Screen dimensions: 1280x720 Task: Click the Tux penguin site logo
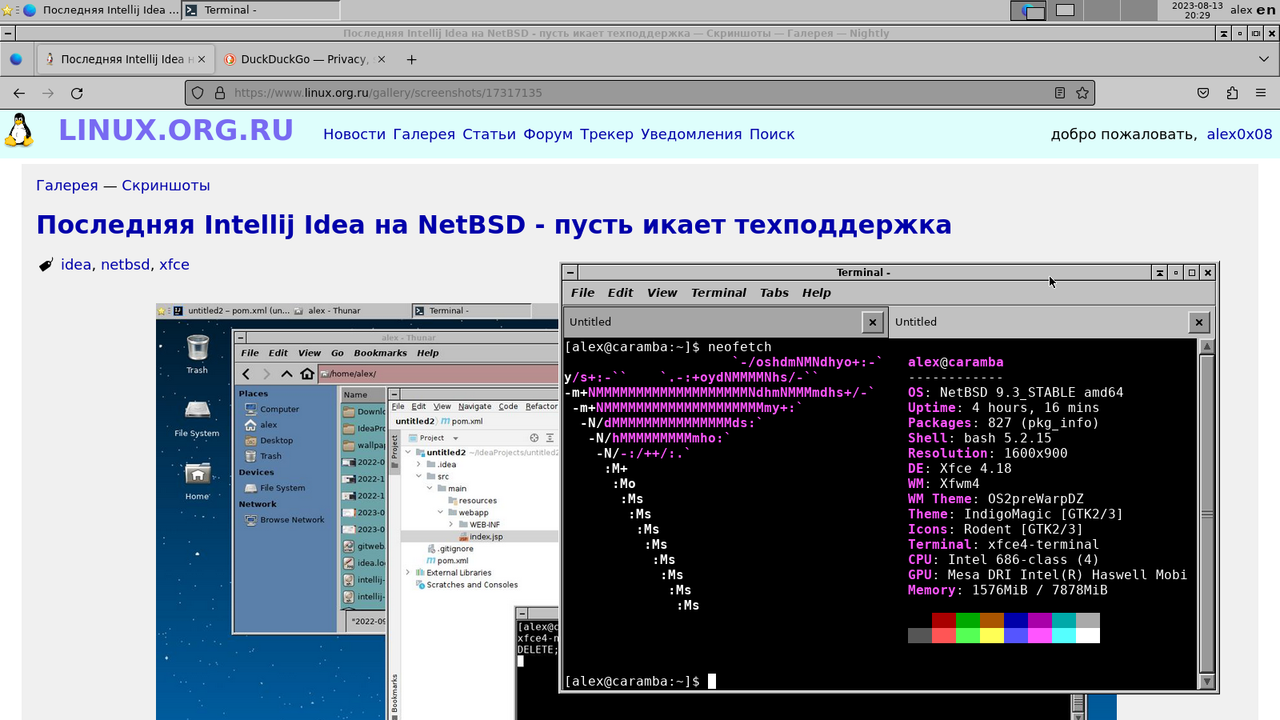[x=18, y=131]
